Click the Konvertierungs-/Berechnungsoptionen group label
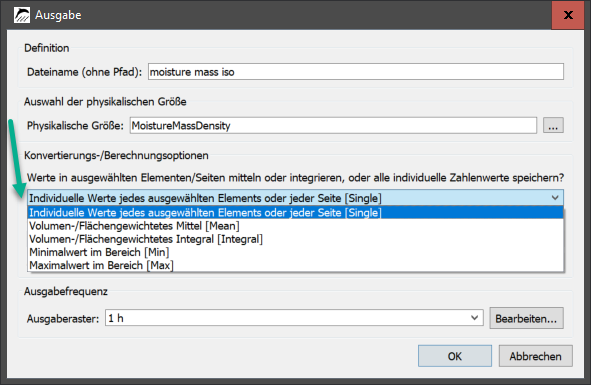Viewport: 591px width, 385px height. [116, 155]
